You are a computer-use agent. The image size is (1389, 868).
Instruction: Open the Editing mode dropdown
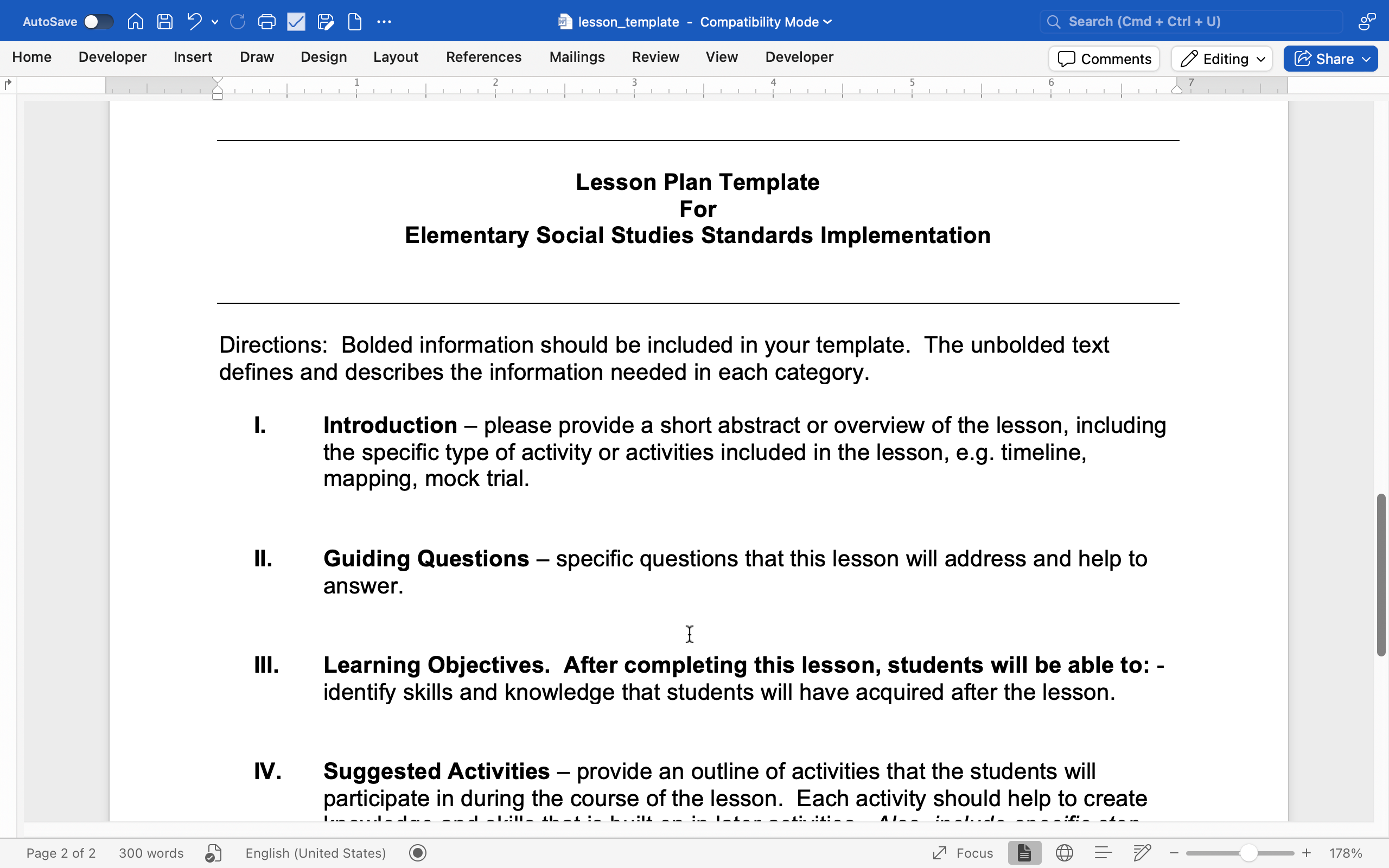pyautogui.click(x=1222, y=59)
